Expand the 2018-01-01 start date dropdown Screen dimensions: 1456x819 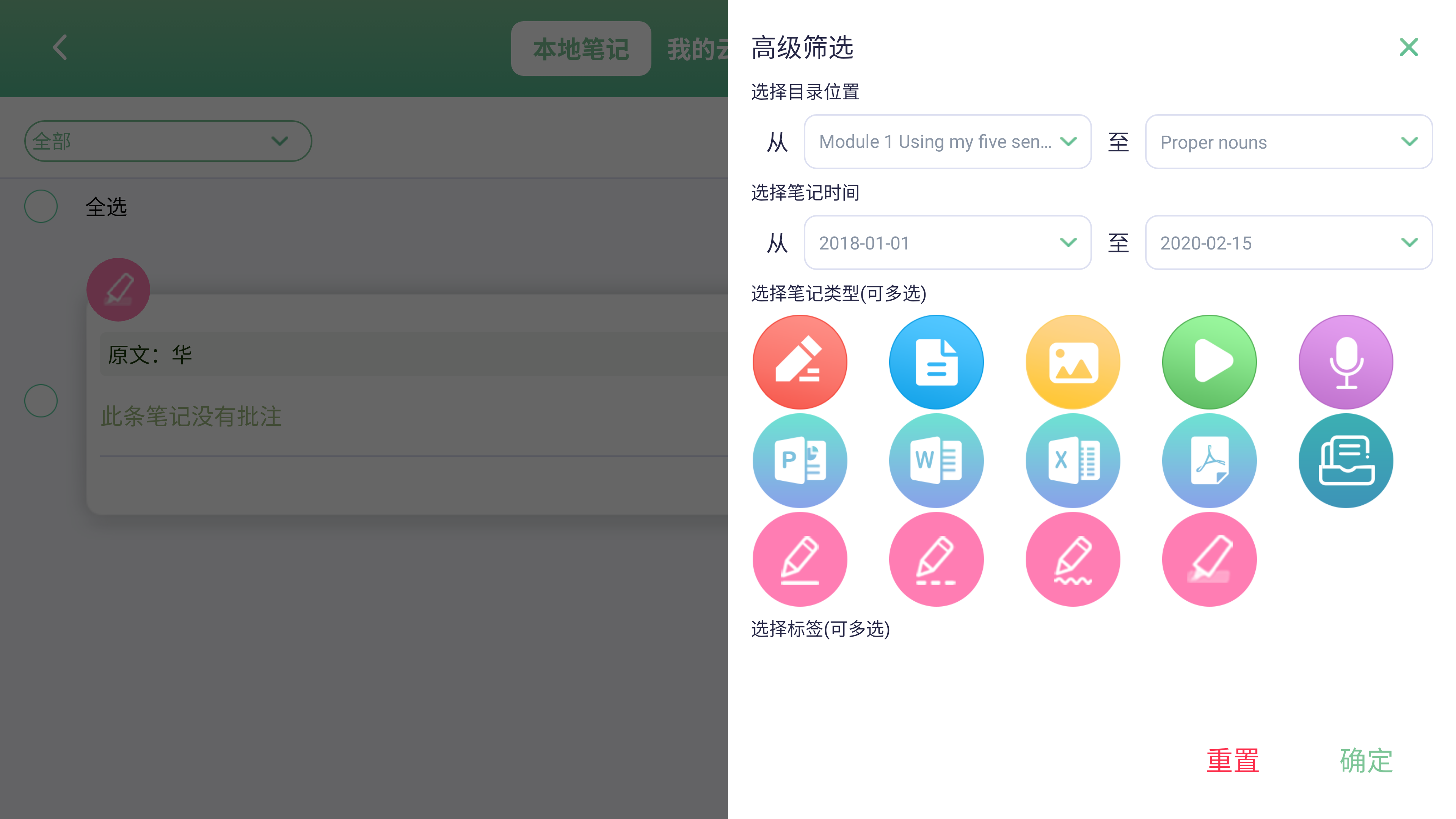pyautogui.click(x=947, y=243)
